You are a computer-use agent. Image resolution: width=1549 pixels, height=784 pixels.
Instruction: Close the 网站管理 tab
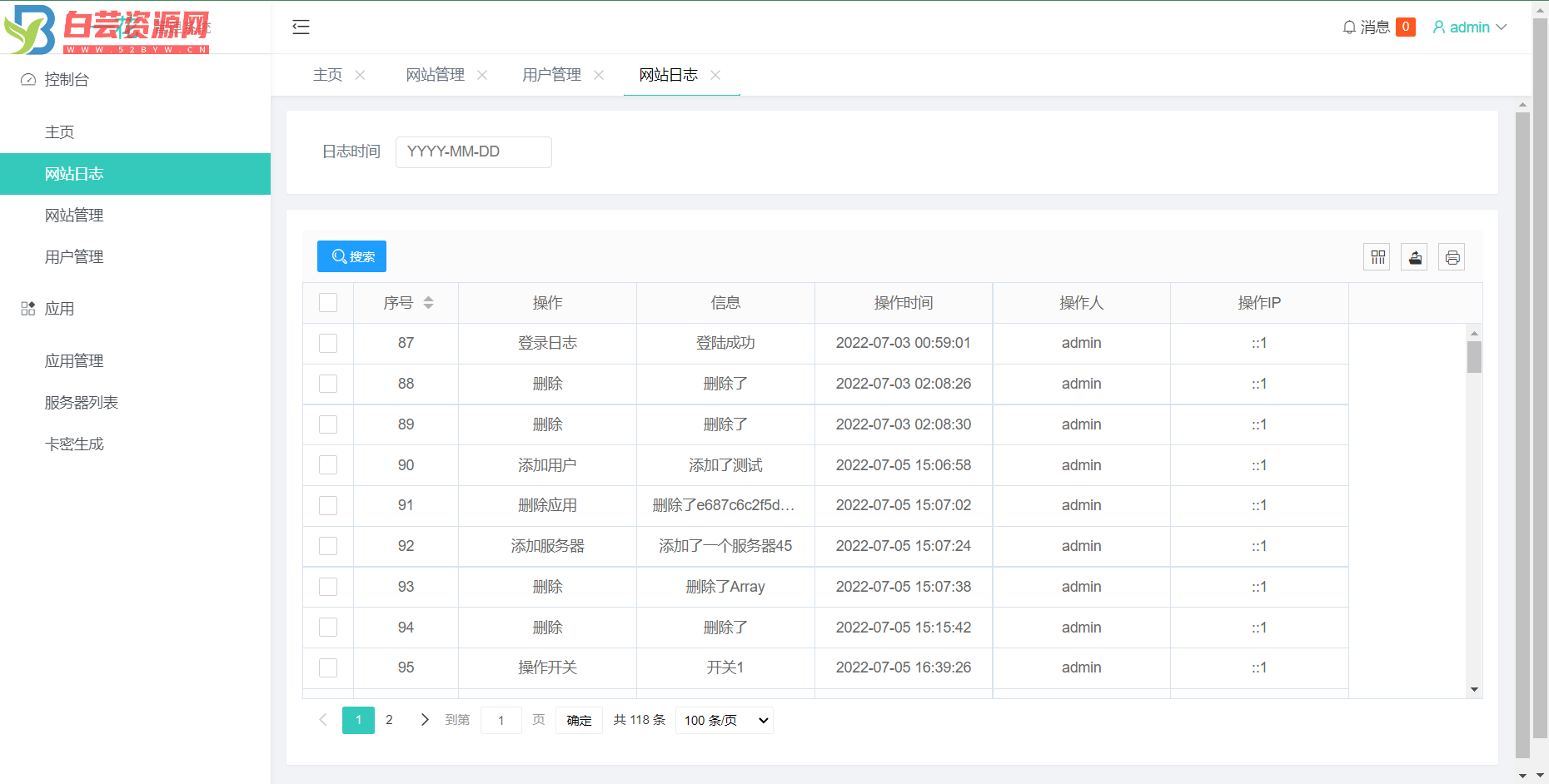[x=482, y=75]
